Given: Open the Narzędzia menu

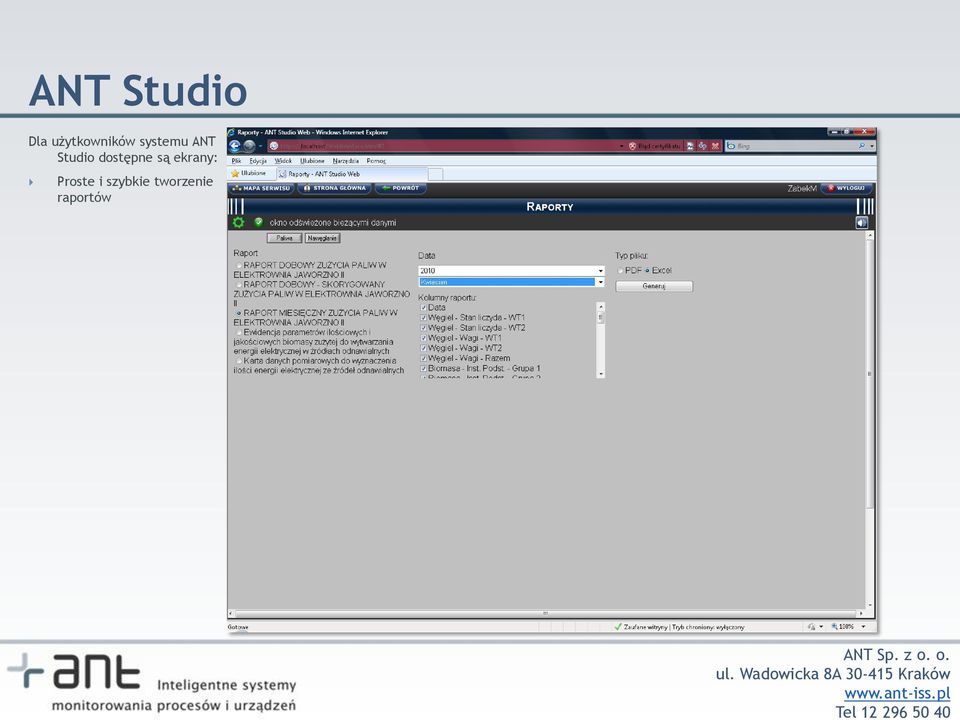Looking at the screenshot, I should 345,161.
